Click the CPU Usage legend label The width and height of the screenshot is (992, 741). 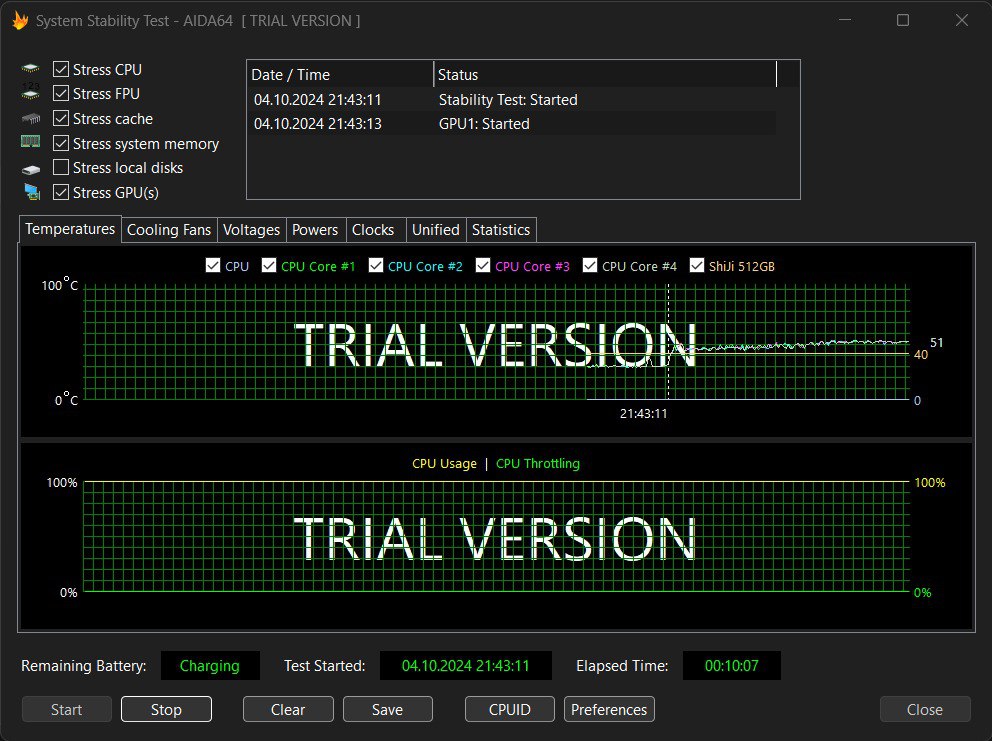[x=444, y=464]
